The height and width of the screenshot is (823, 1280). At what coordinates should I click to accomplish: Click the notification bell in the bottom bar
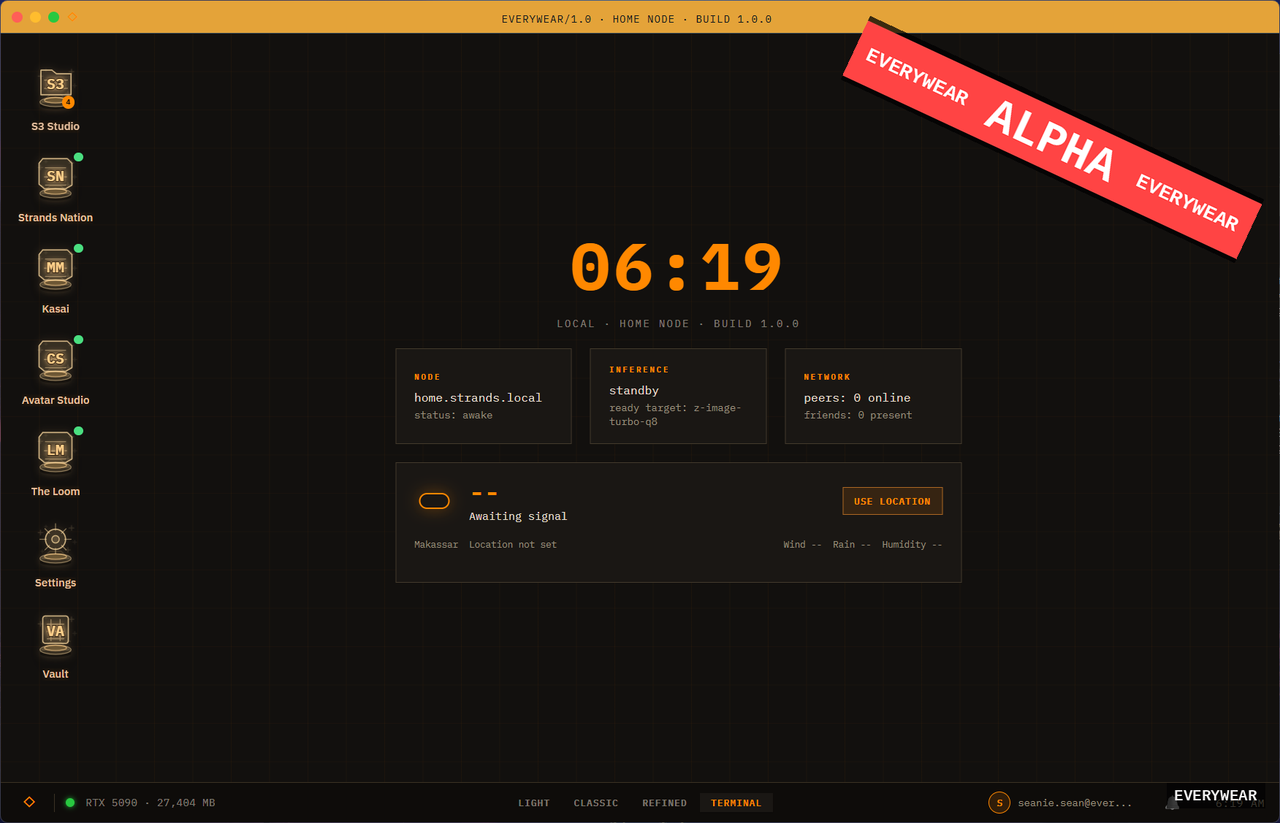tap(1171, 802)
